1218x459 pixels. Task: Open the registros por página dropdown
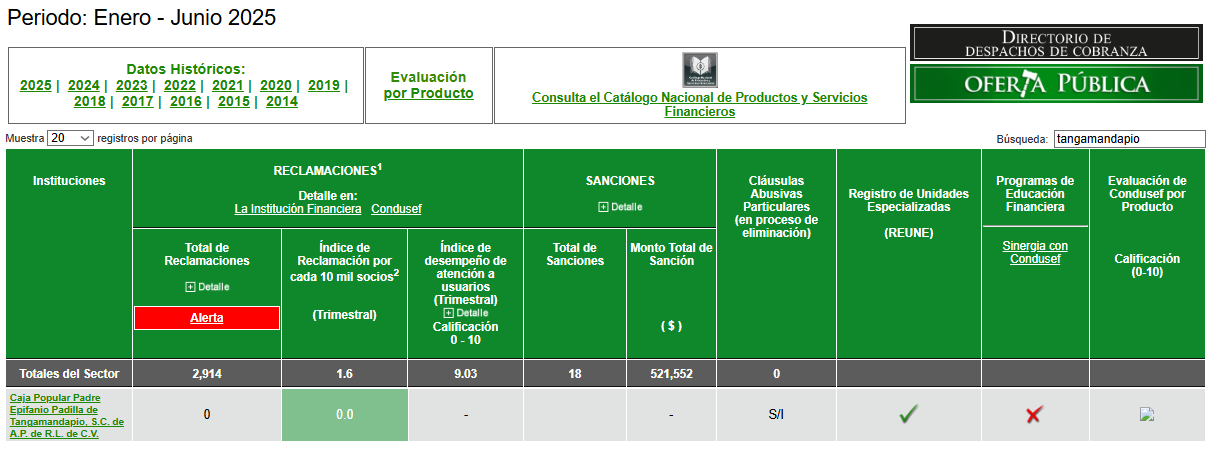70,138
